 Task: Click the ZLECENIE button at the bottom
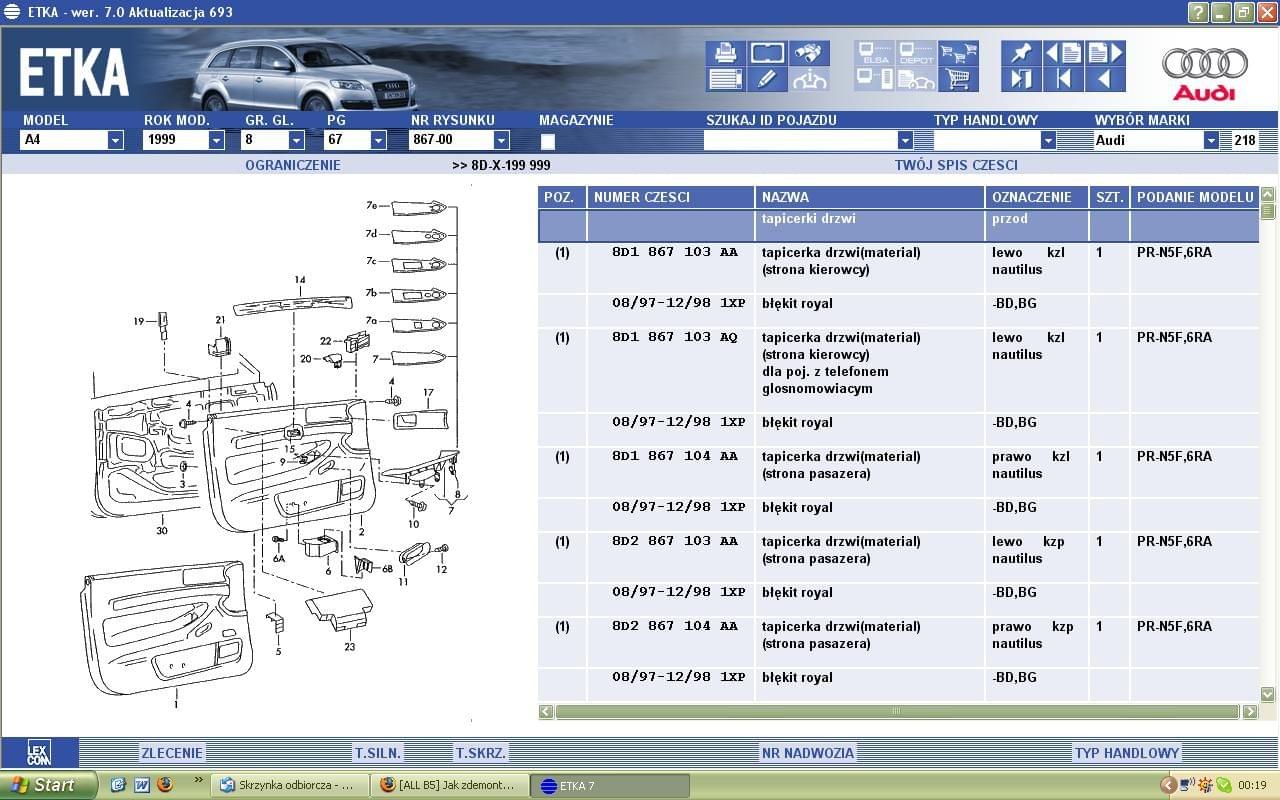(172, 753)
